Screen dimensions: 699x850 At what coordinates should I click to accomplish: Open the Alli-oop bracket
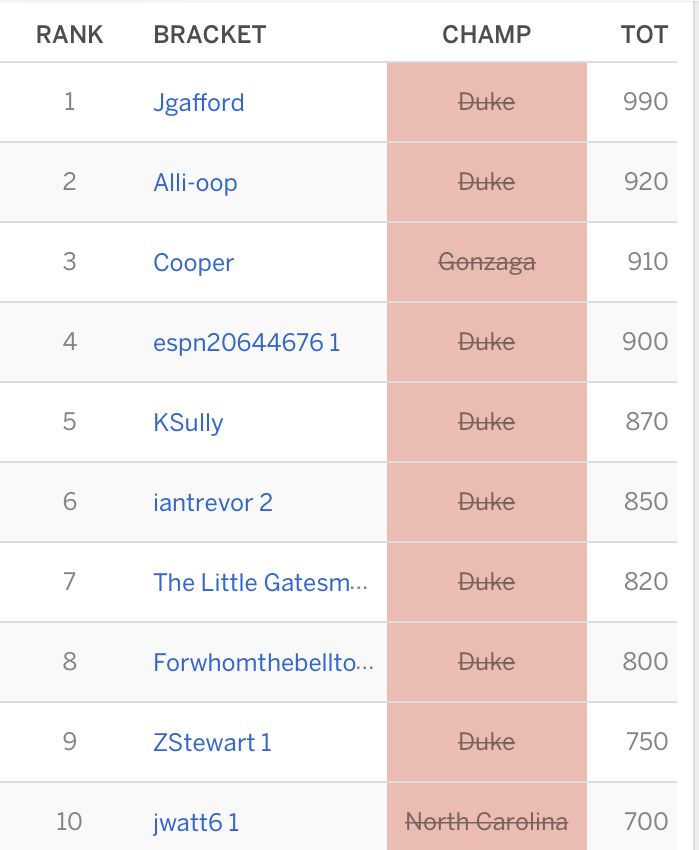pos(195,182)
